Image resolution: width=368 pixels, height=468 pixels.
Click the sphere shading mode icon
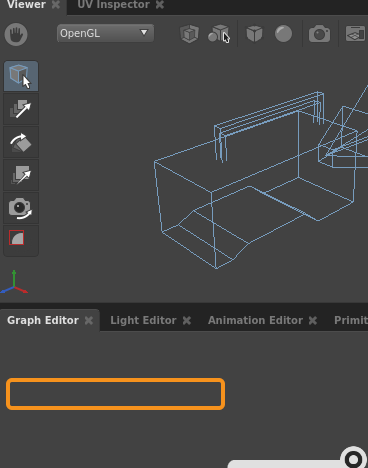click(283, 34)
